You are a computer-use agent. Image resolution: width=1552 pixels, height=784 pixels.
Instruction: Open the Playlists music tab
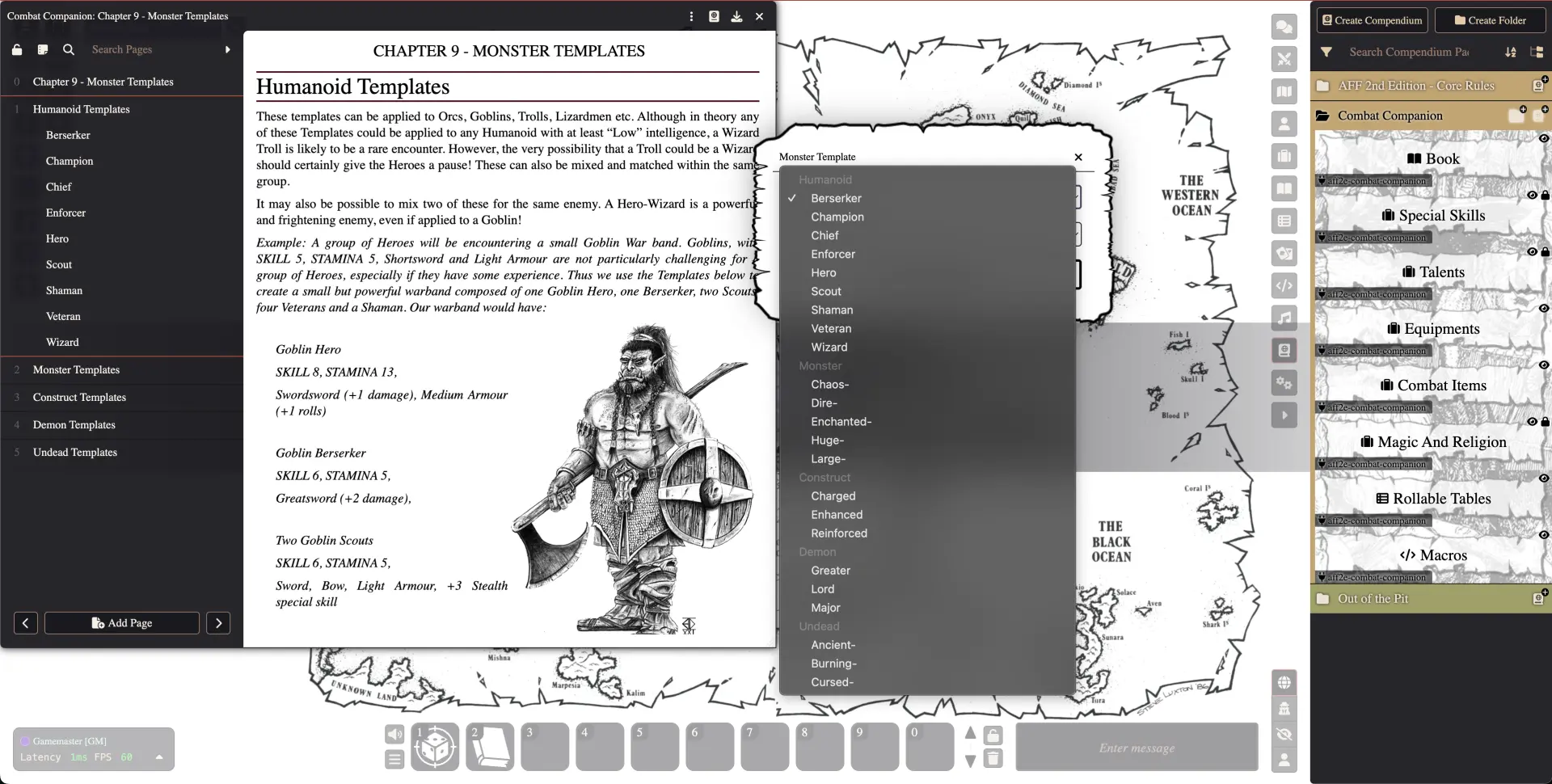click(1284, 318)
